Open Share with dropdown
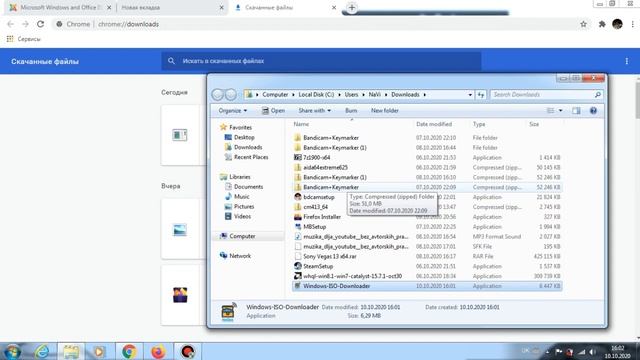The width and height of the screenshot is (640, 360). point(314,111)
